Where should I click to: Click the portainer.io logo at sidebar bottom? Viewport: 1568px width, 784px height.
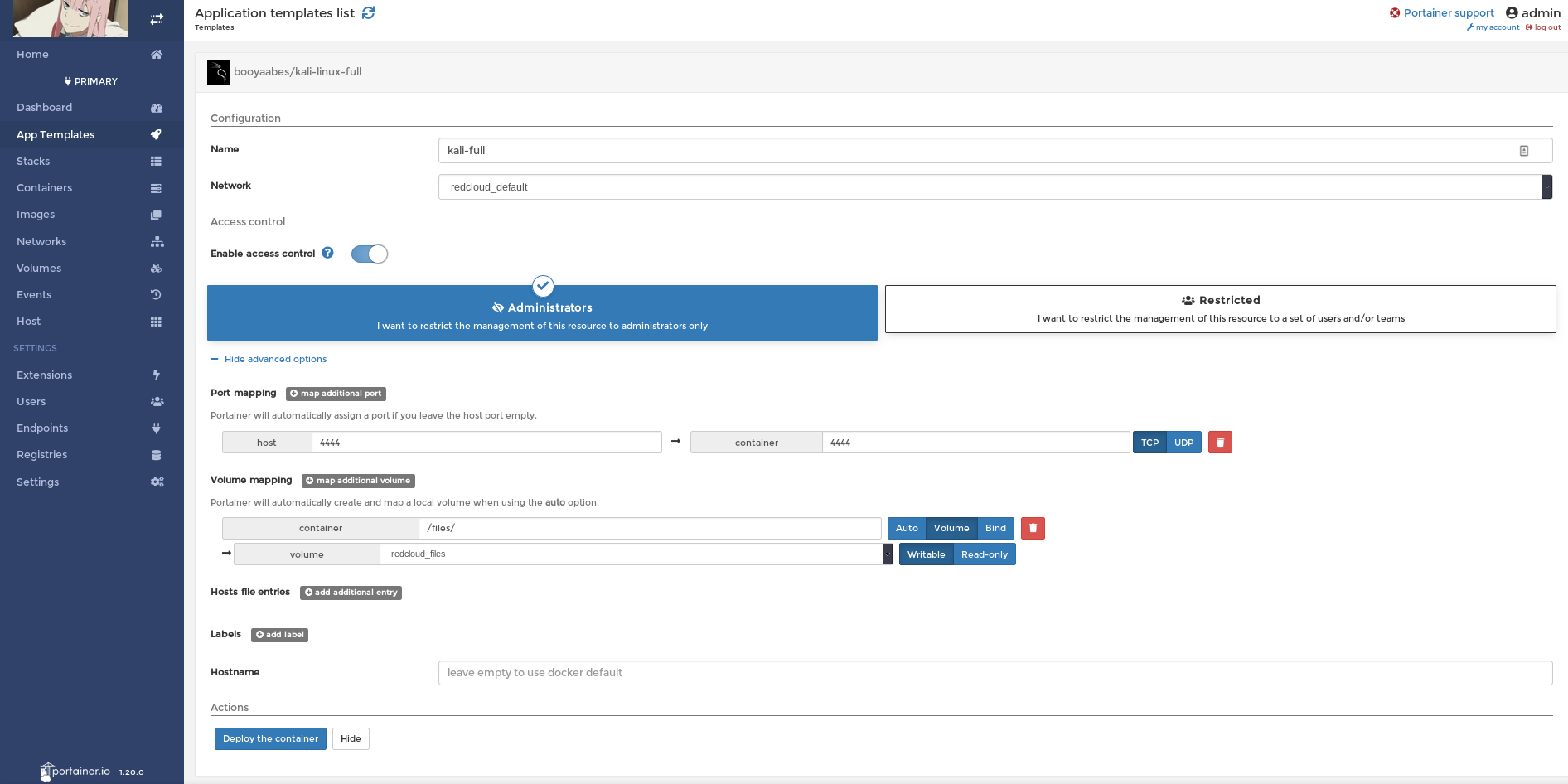tap(75, 772)
